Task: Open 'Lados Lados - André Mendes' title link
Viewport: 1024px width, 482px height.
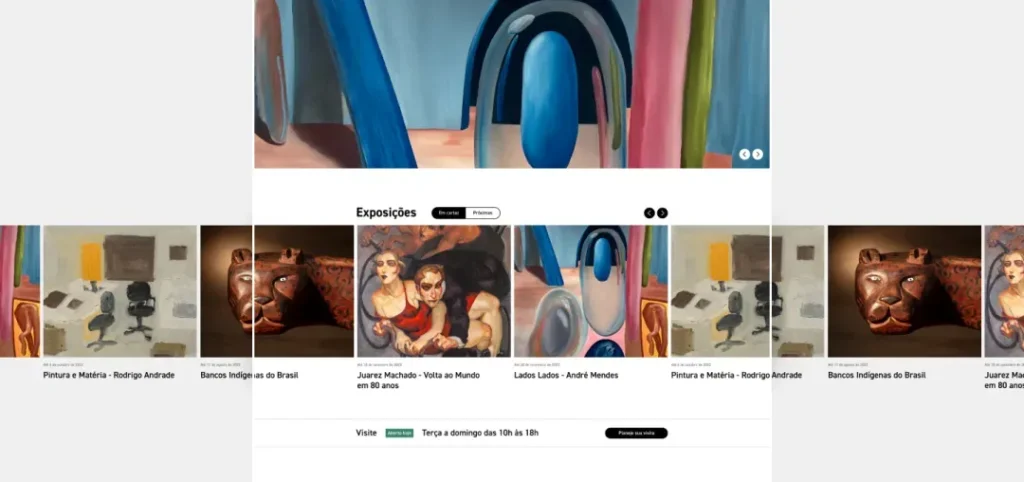Action: pyautogui.click(x=566, y=375)
